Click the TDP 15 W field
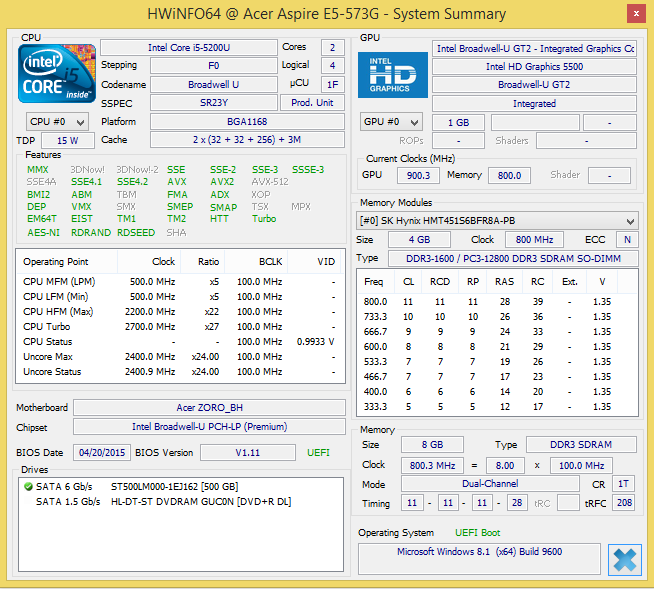This screenshot has height=589, width=654. pos(68,141)
